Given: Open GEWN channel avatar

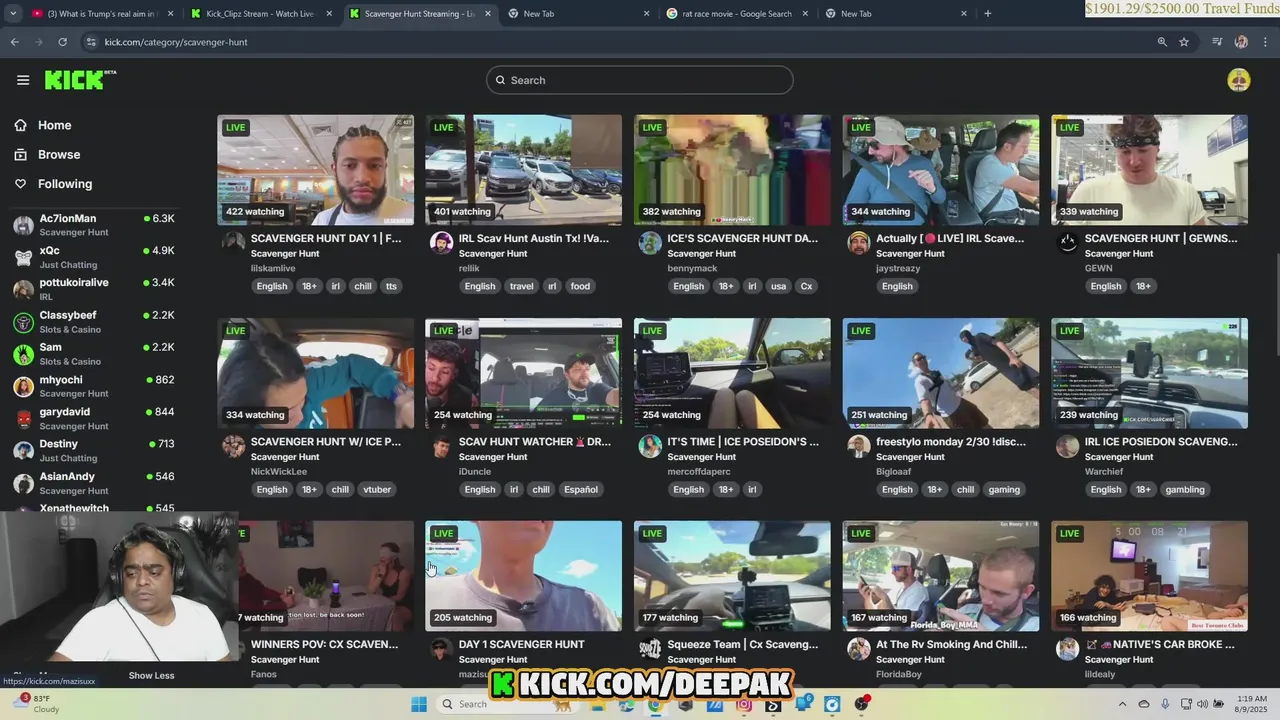Looking at the screenshot, I should click(x=1067, y=242).
